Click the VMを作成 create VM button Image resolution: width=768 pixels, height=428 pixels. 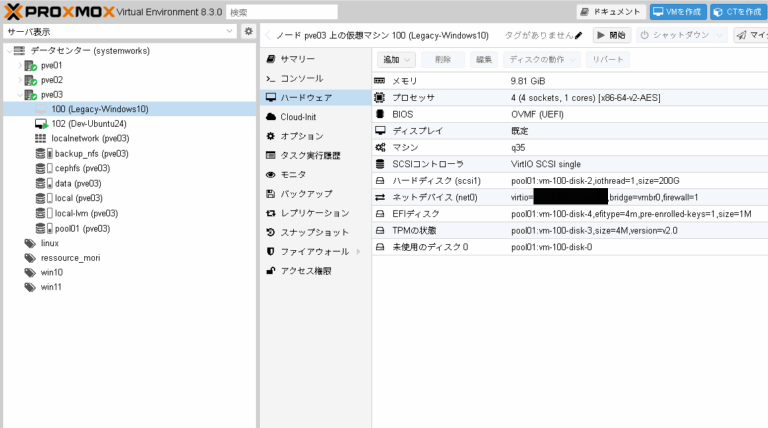(678, 12)
